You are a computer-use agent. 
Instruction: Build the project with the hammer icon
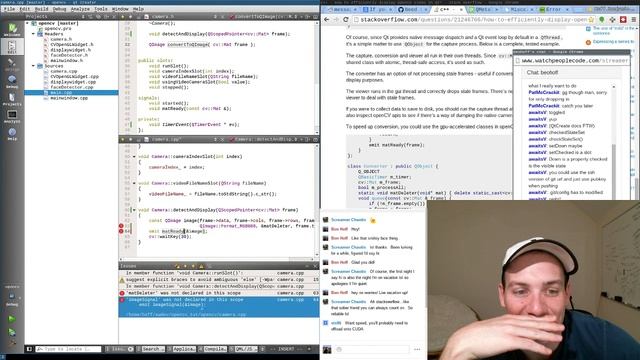click(12, 343)
